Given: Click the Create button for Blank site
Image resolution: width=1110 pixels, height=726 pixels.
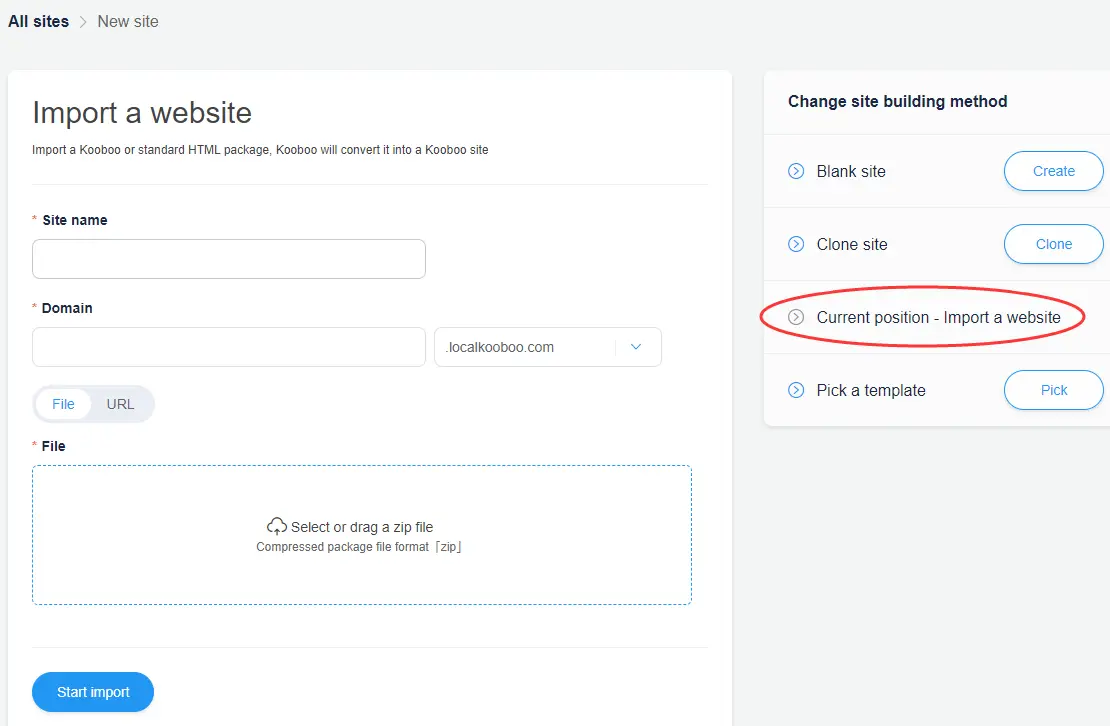Looking at the screenshot, I should pyautogui.click(x=1053, y=171).
